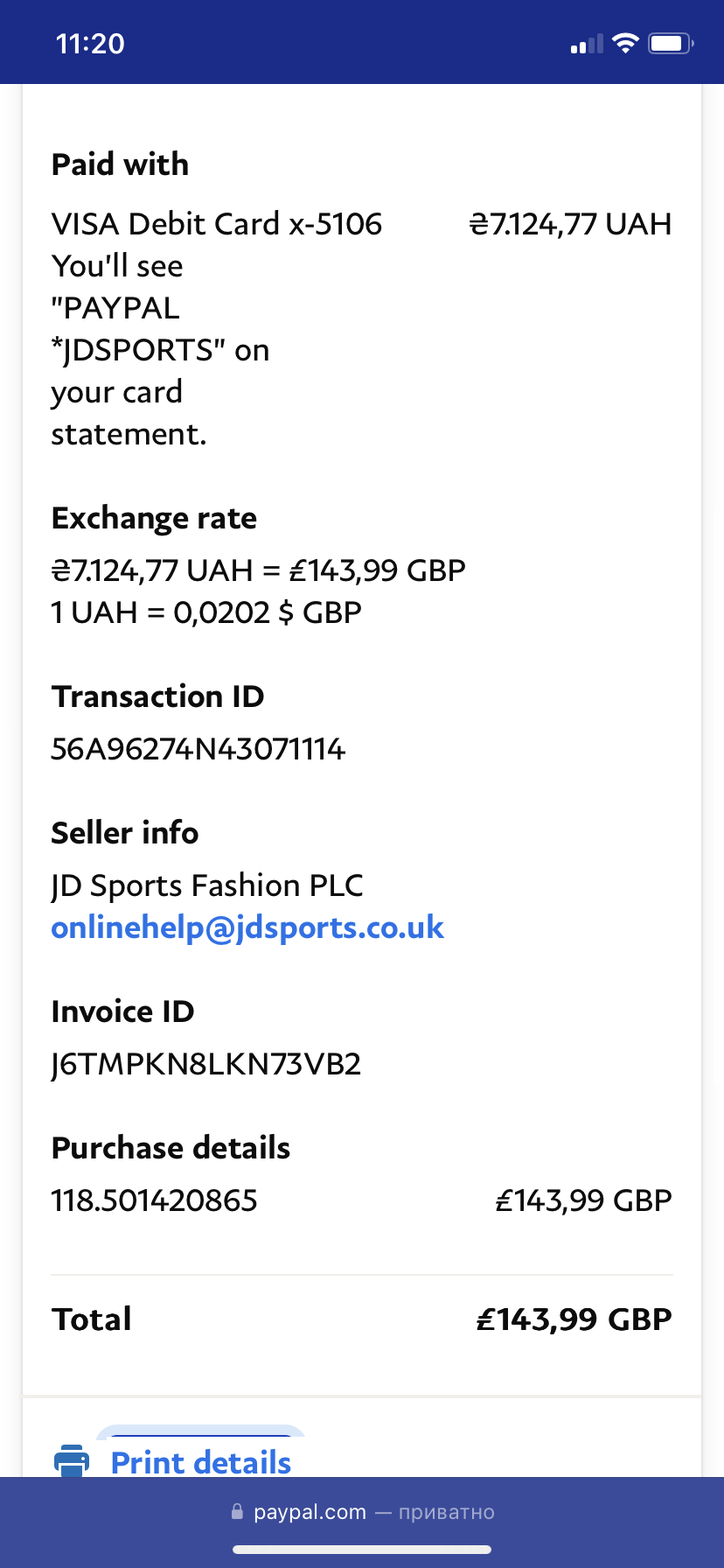Tap the Exchange rate heading
The width and height of the screenshot is (724, 1568).
pos(154,518)
